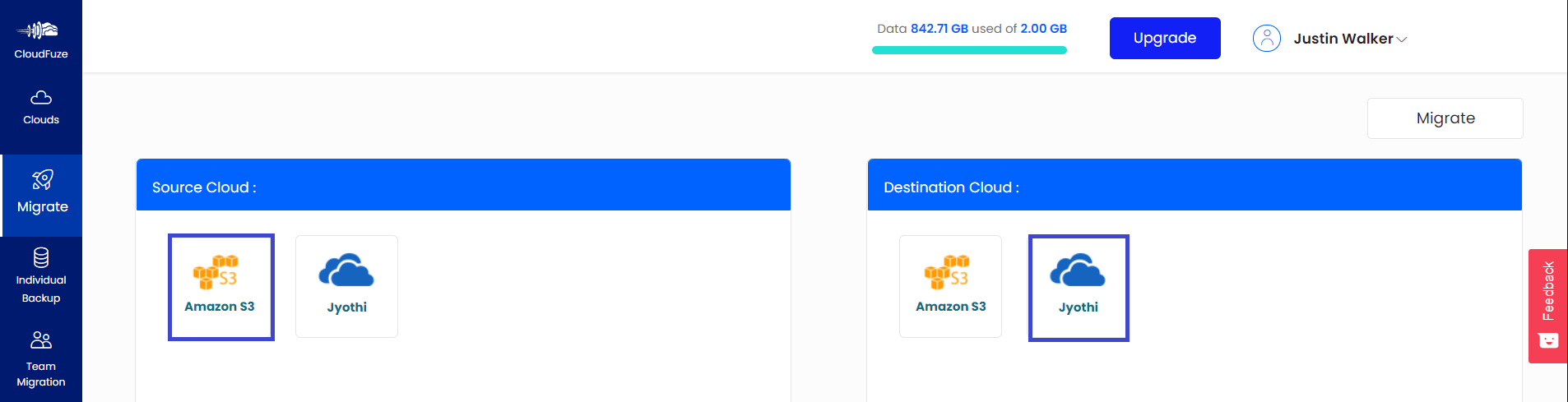Expand the Justin Walker account dropdown
The height and width of the screenshot is (402, 1568).
pos(1343,39)
